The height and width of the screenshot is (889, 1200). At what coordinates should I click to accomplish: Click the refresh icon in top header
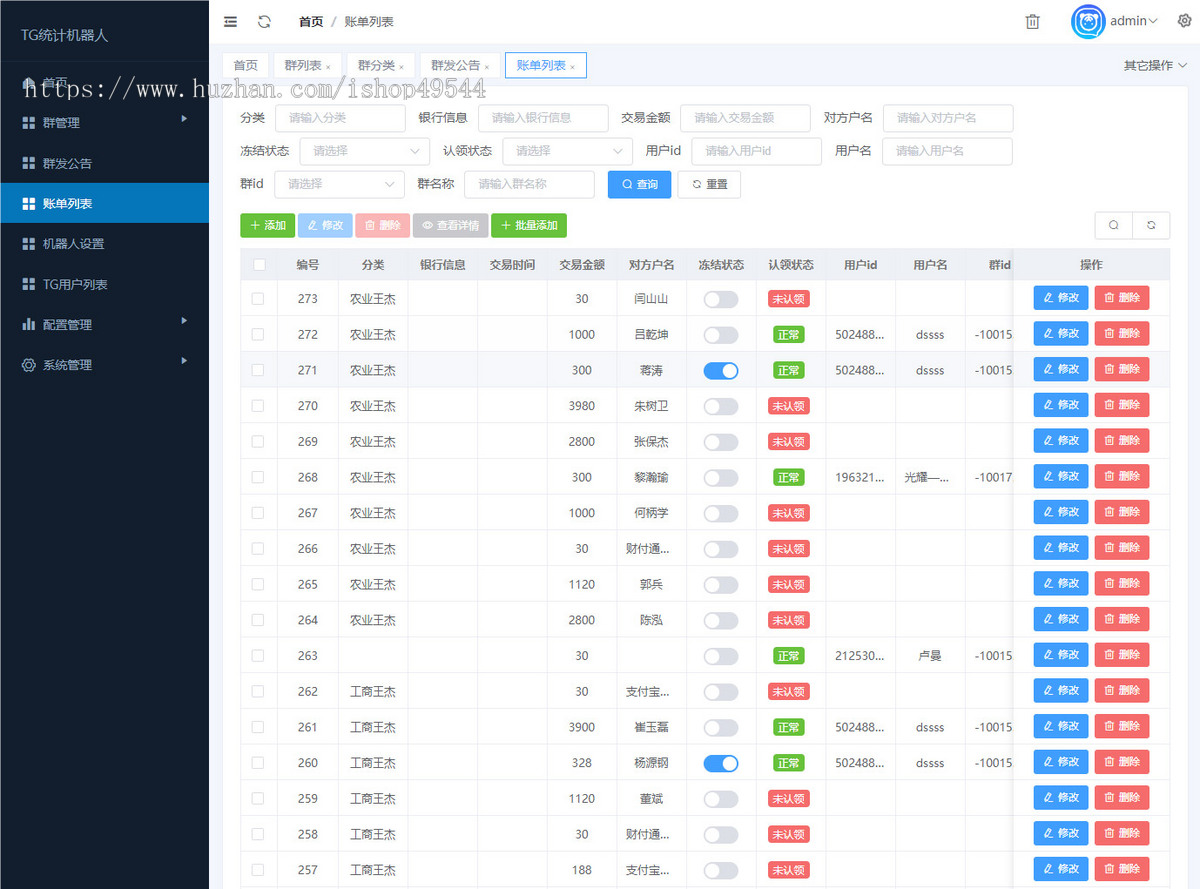pos(264,21)
